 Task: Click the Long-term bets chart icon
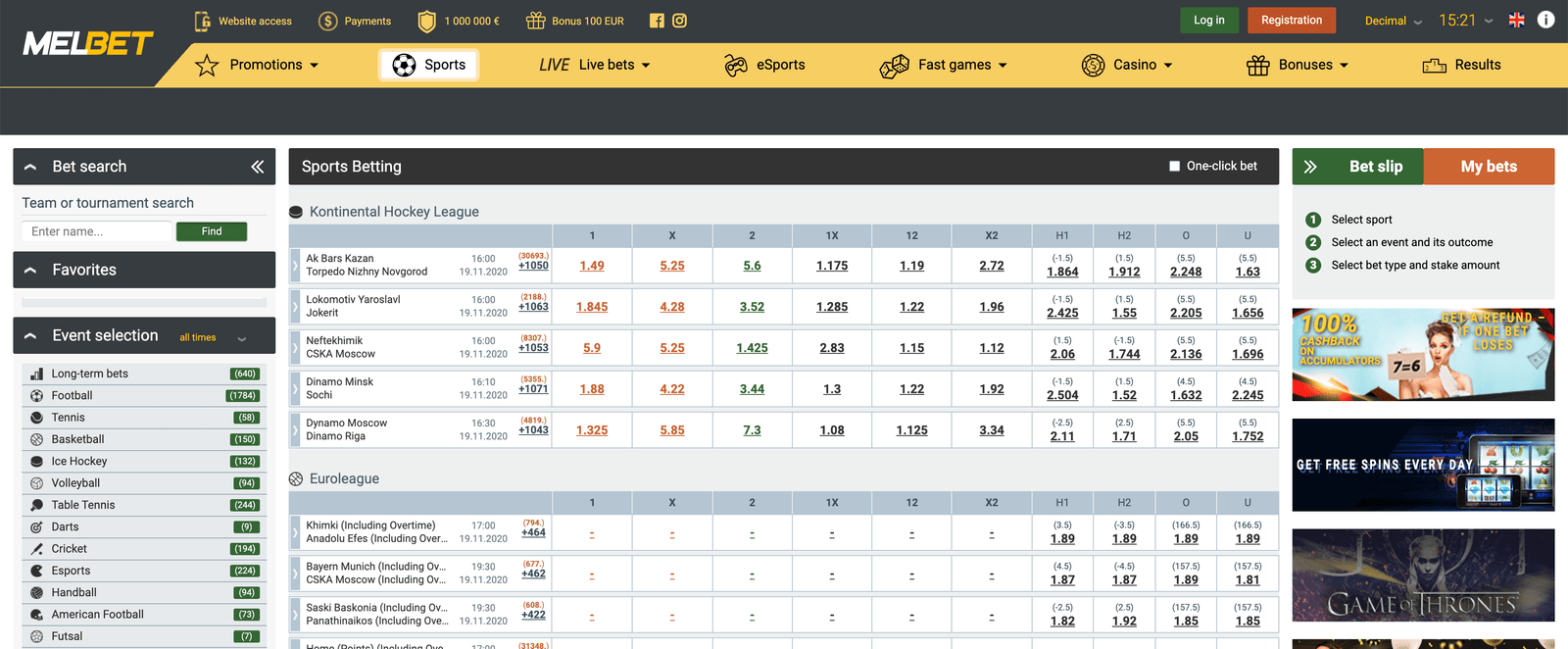pyautogui.click(x=36, y=374)
